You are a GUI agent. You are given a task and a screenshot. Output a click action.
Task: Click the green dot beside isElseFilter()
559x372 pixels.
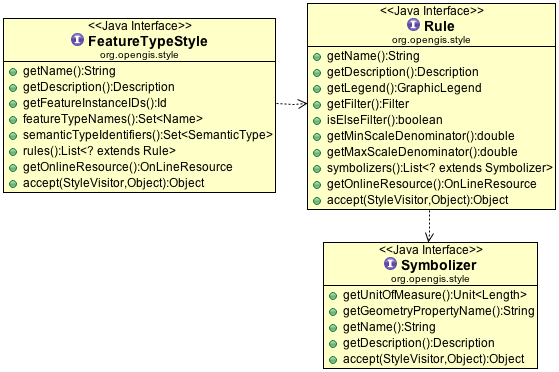click(x=317, y=121)
